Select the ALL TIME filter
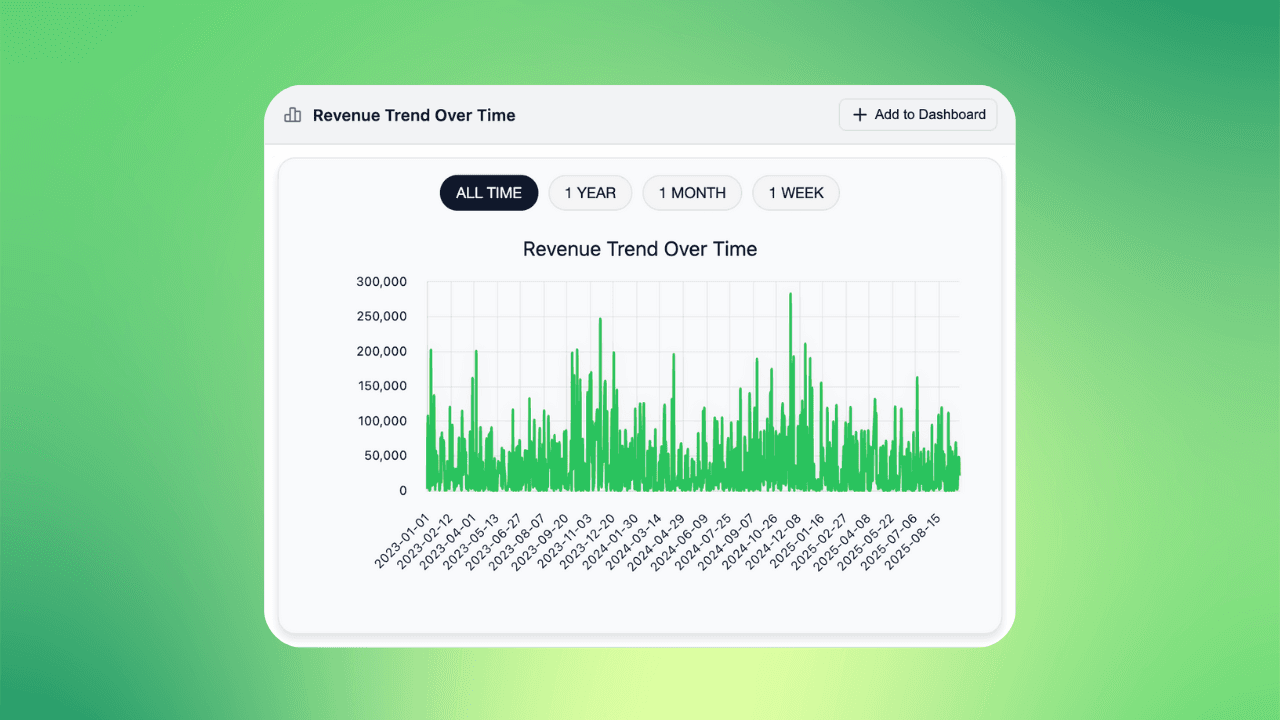Screen dimensions: 1280x720 coord(489,192)
